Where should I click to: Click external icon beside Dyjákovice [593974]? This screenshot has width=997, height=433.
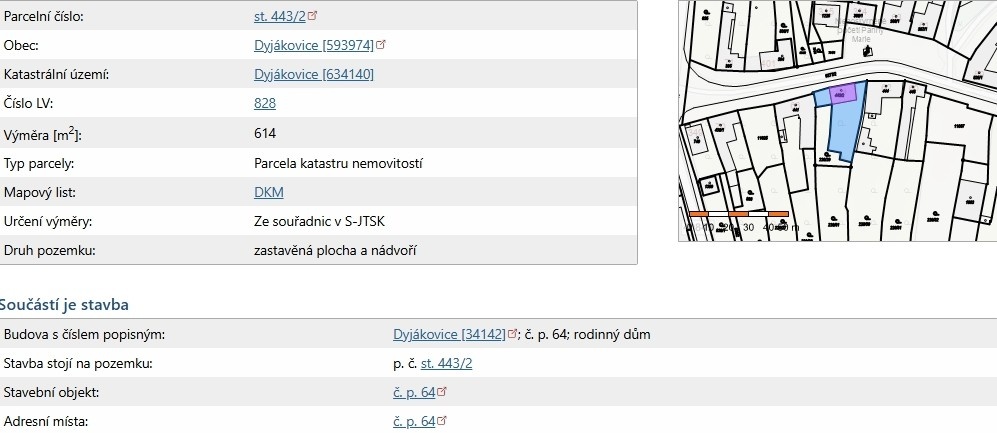tap(381, 45)
